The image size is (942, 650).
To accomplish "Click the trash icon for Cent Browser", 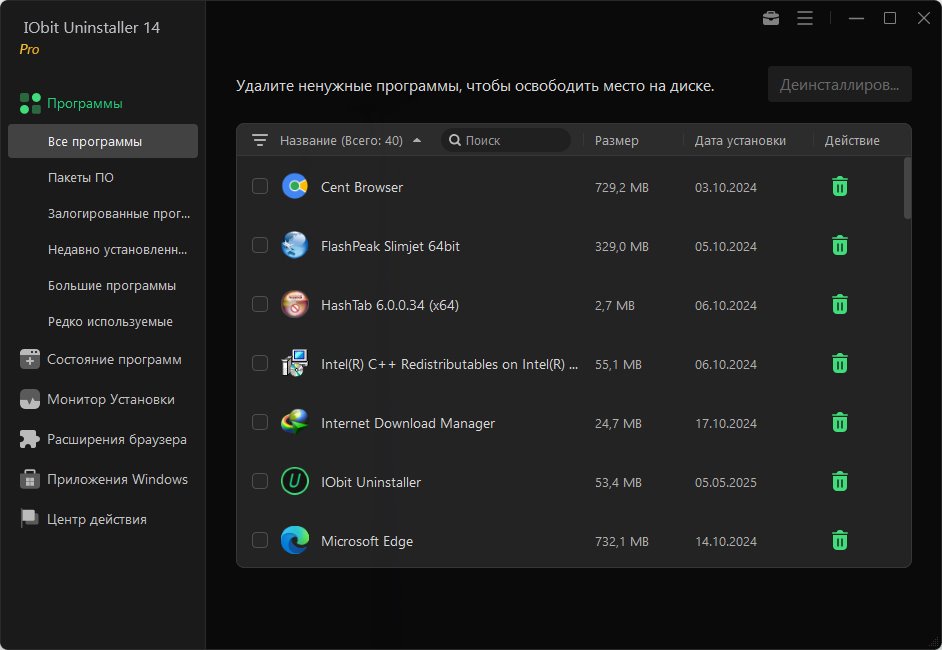I will tap(840, 186).
